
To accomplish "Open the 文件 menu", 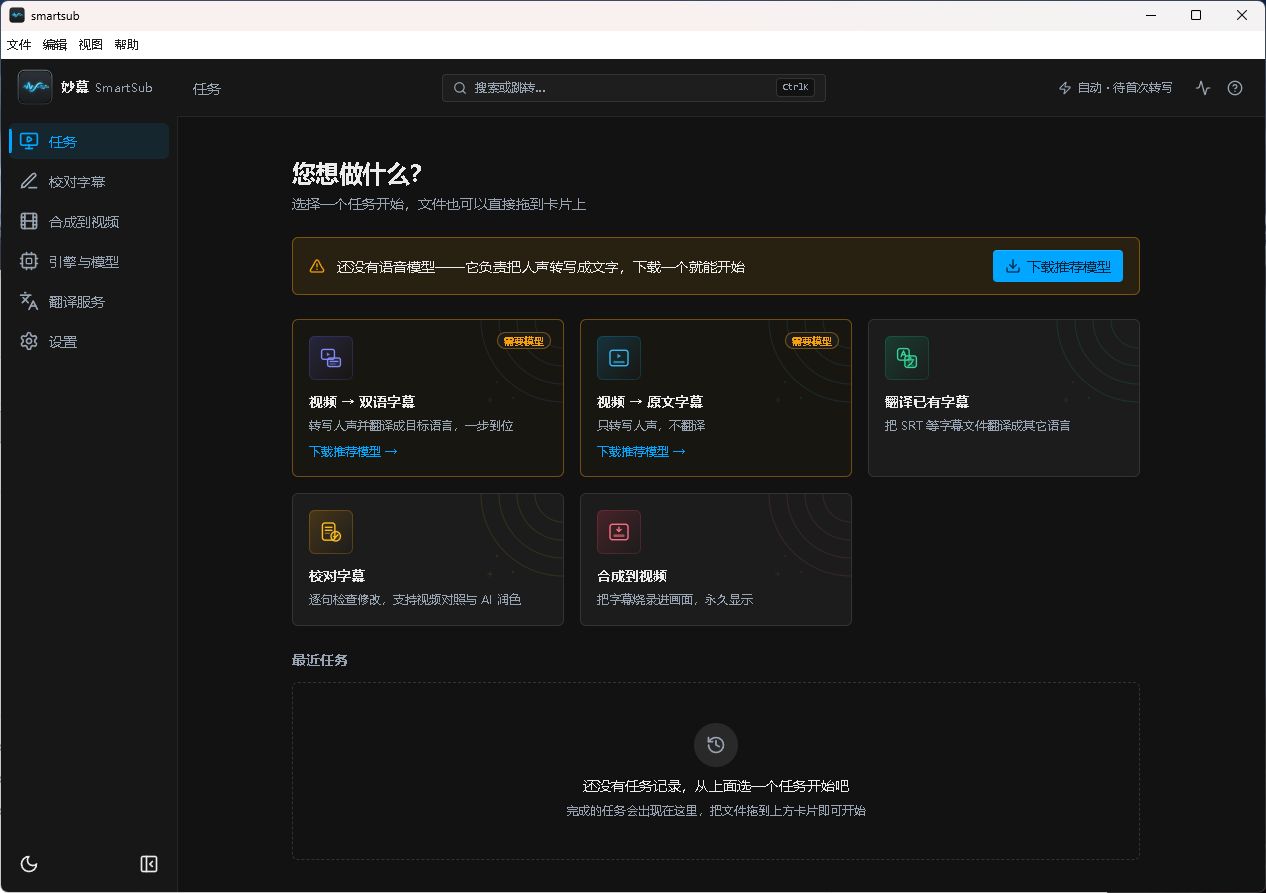I will 19,45.
